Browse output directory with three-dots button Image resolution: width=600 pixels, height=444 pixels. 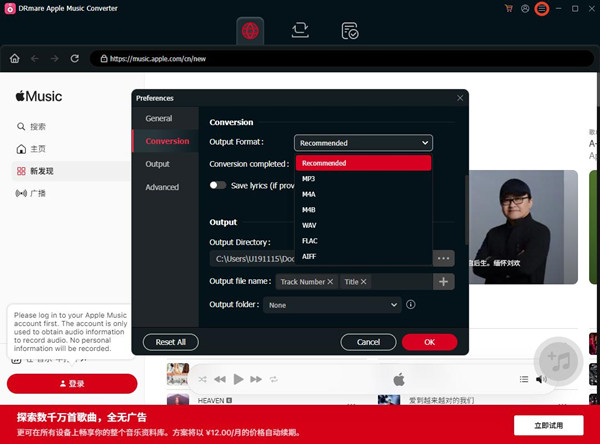[443, 258]
